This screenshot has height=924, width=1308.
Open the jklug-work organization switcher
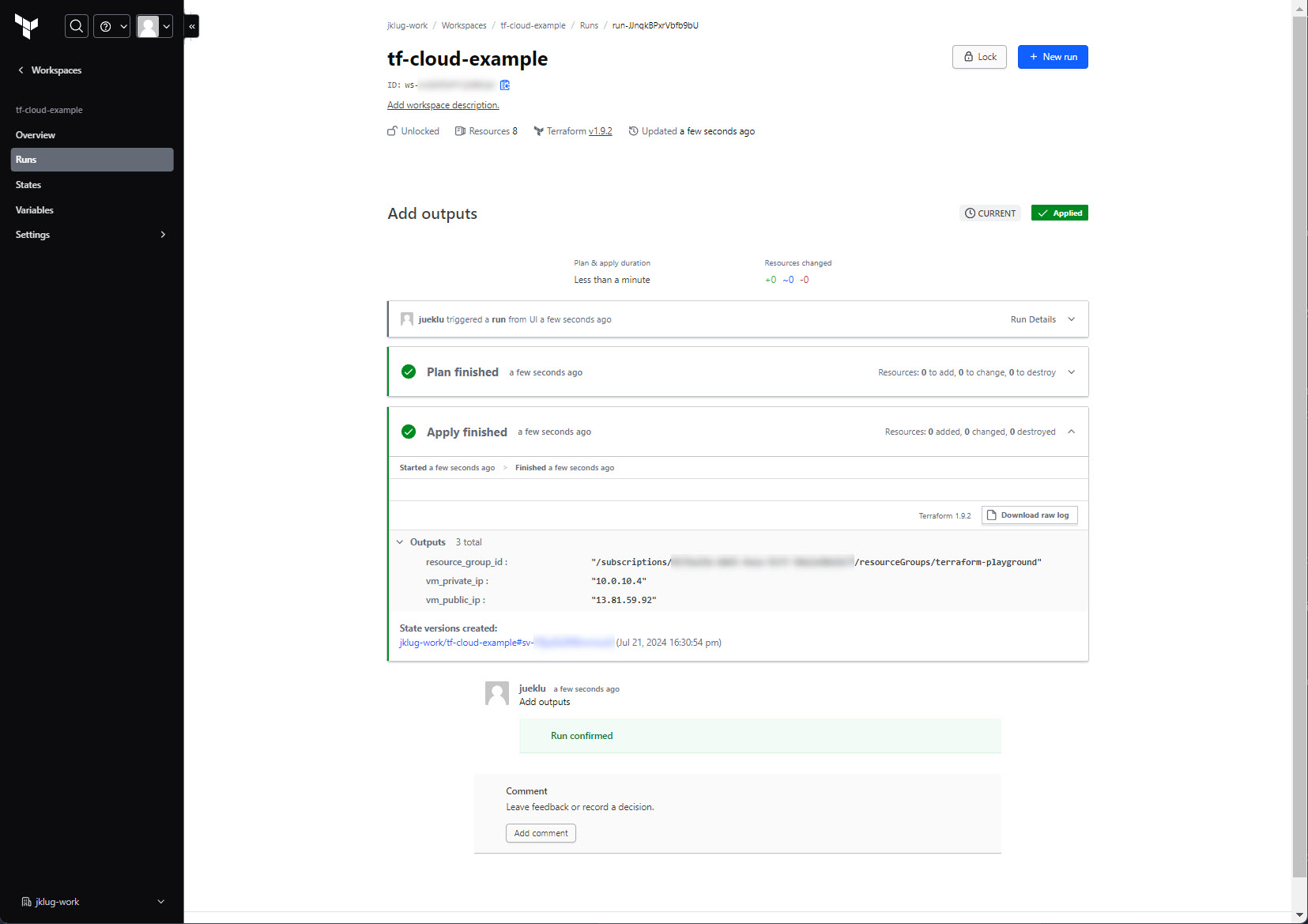(x=92, y=902)
